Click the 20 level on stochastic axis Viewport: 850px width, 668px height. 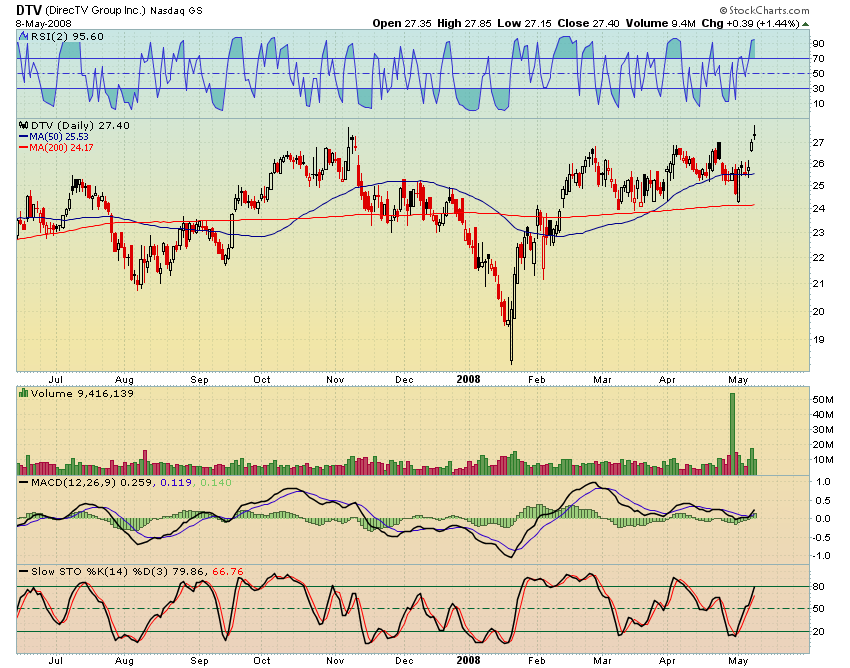[x=818, y=632]
